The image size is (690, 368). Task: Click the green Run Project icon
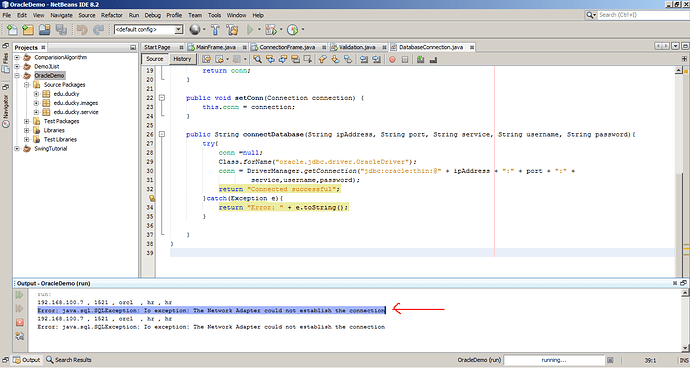(250, 29)
